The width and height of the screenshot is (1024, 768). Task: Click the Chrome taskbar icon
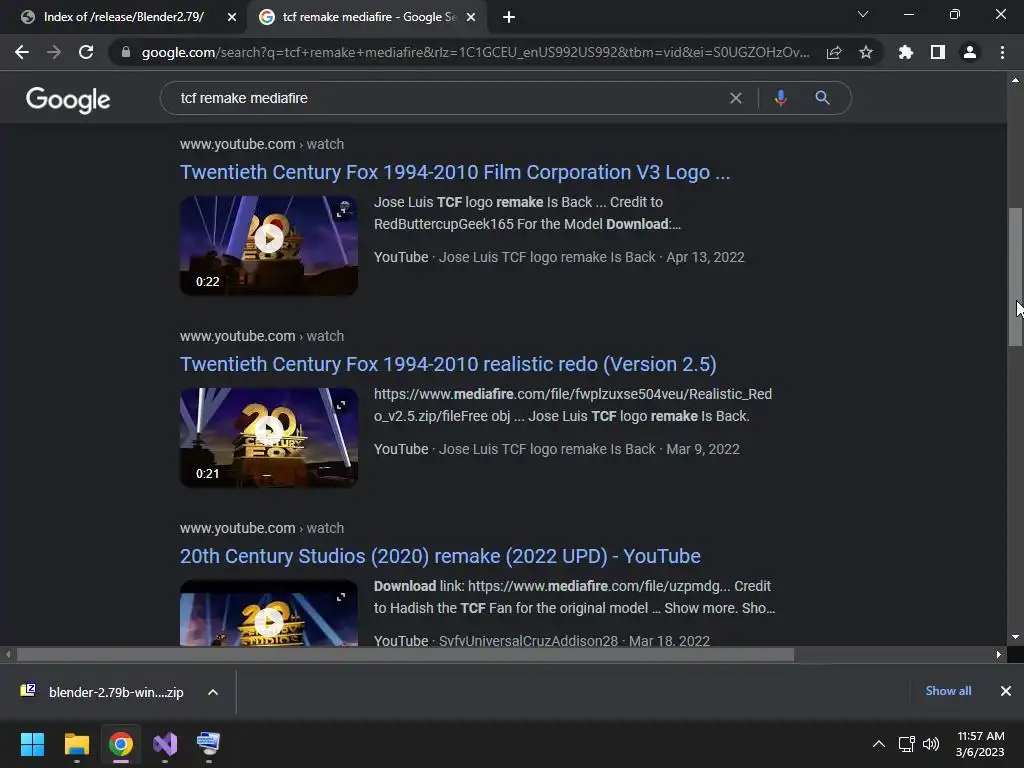click(x=121, y=744)
